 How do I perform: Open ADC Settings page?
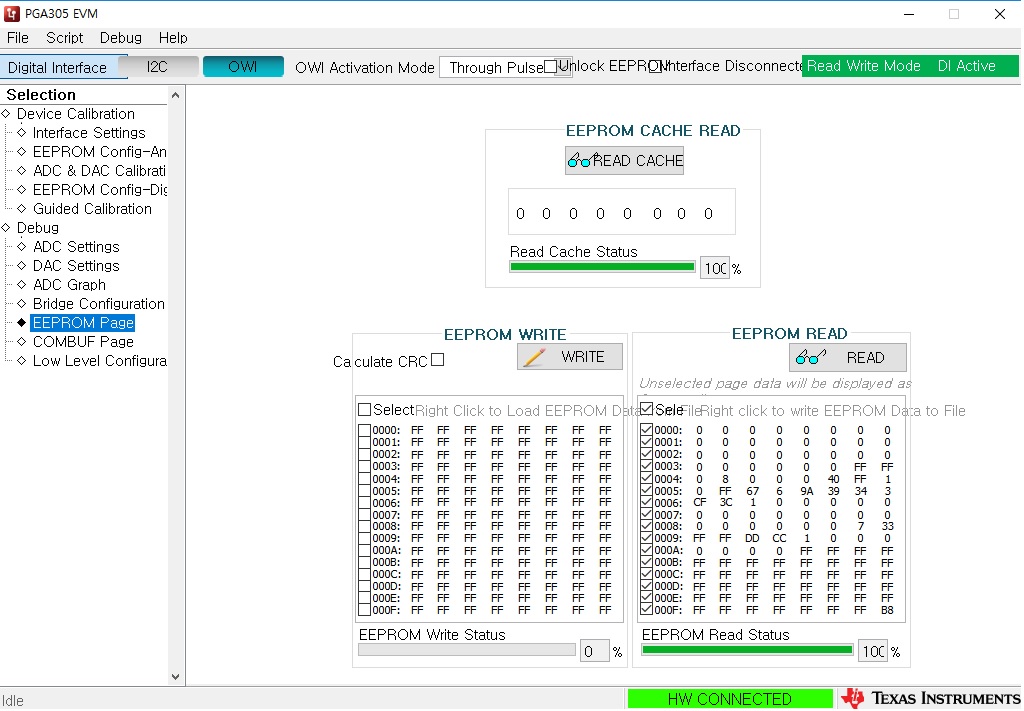pyautogui.click(x=76, y=247)
